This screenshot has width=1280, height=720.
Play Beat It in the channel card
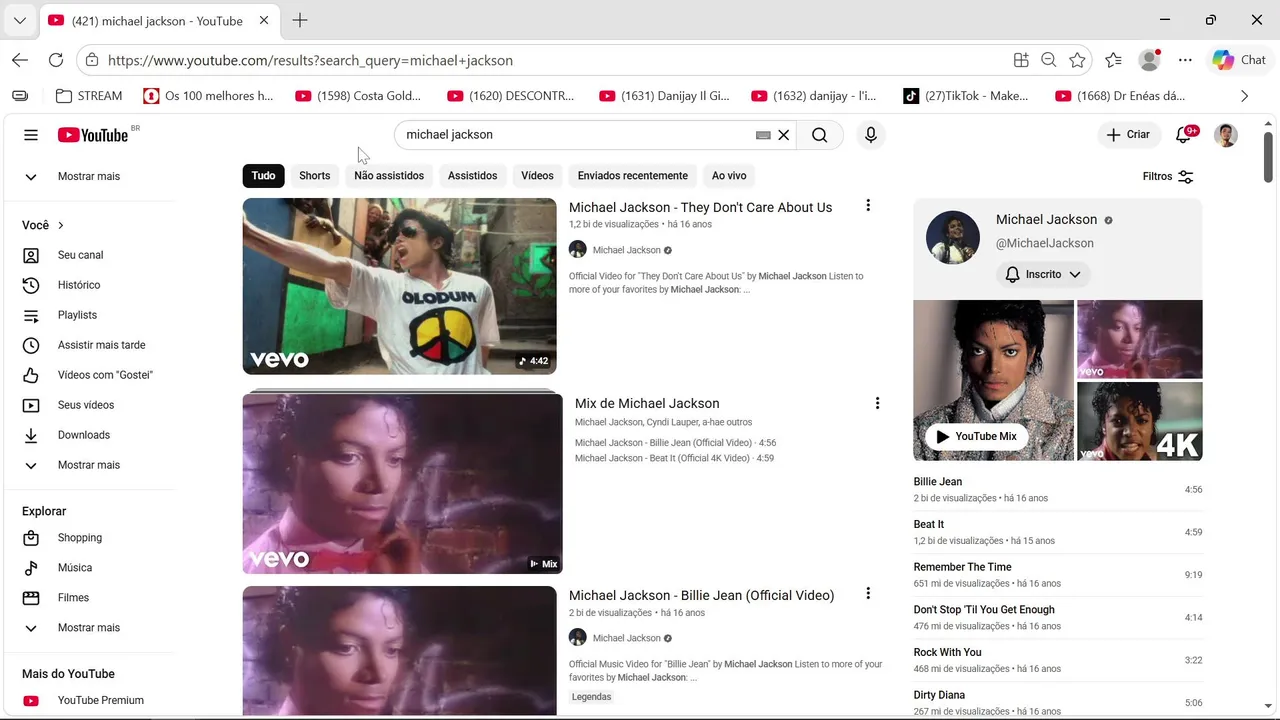pos(1057,532)
